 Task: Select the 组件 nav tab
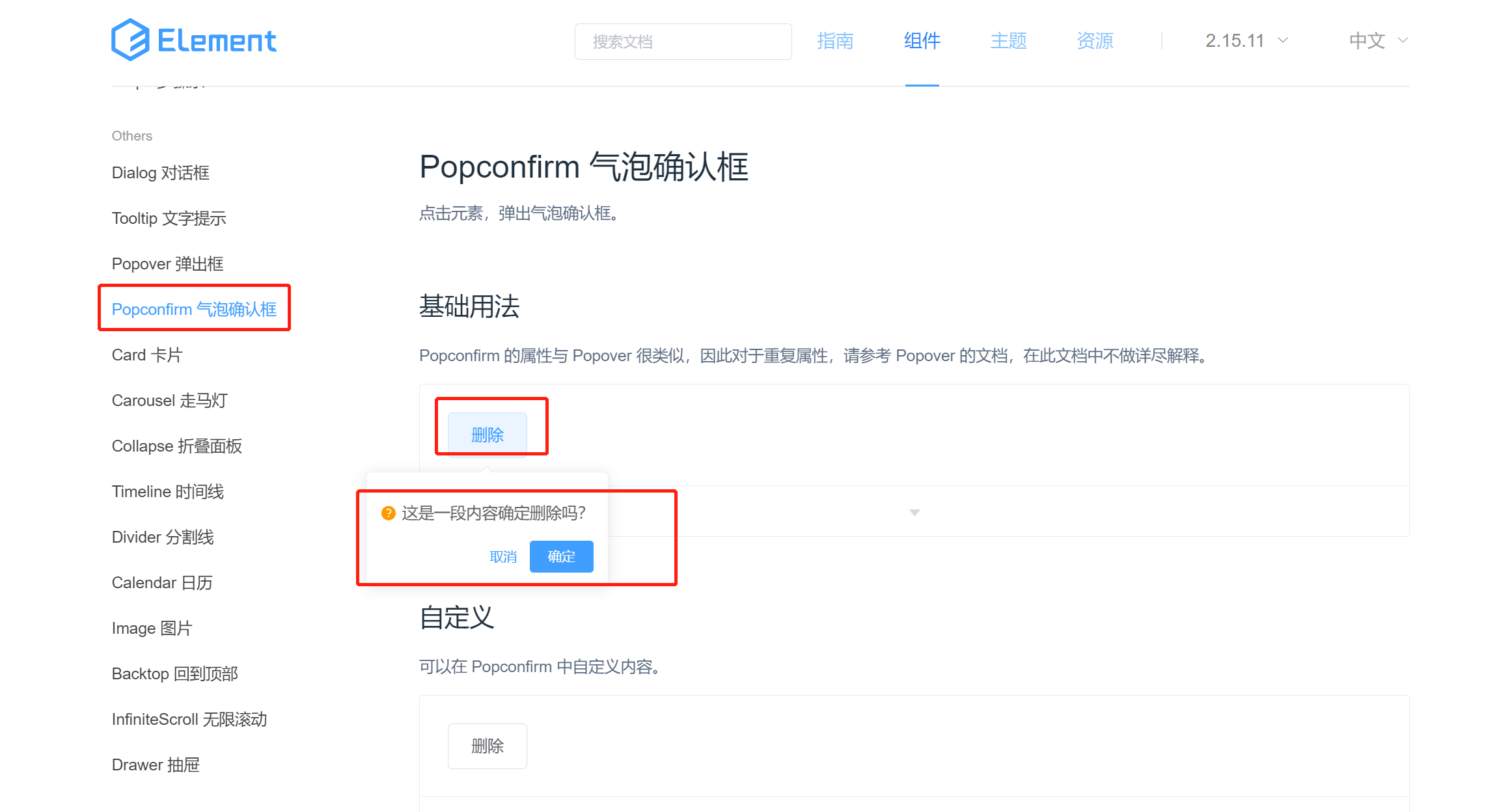point(922,40)
